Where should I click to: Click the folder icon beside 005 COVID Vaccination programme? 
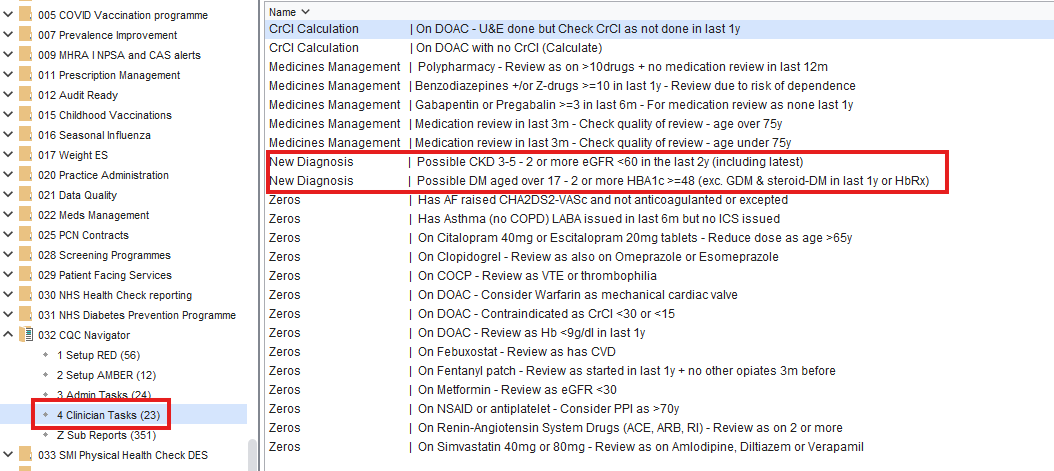tap(25, 15)
